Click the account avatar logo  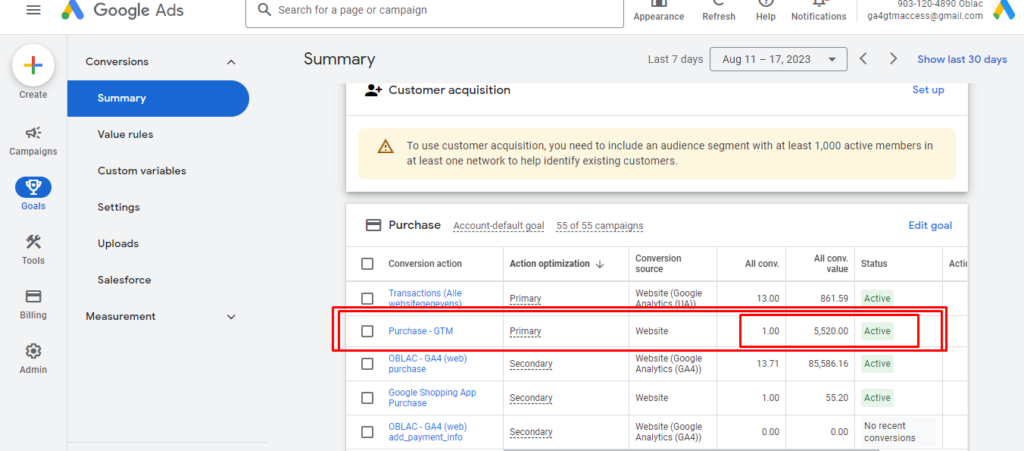[1004, 9]
